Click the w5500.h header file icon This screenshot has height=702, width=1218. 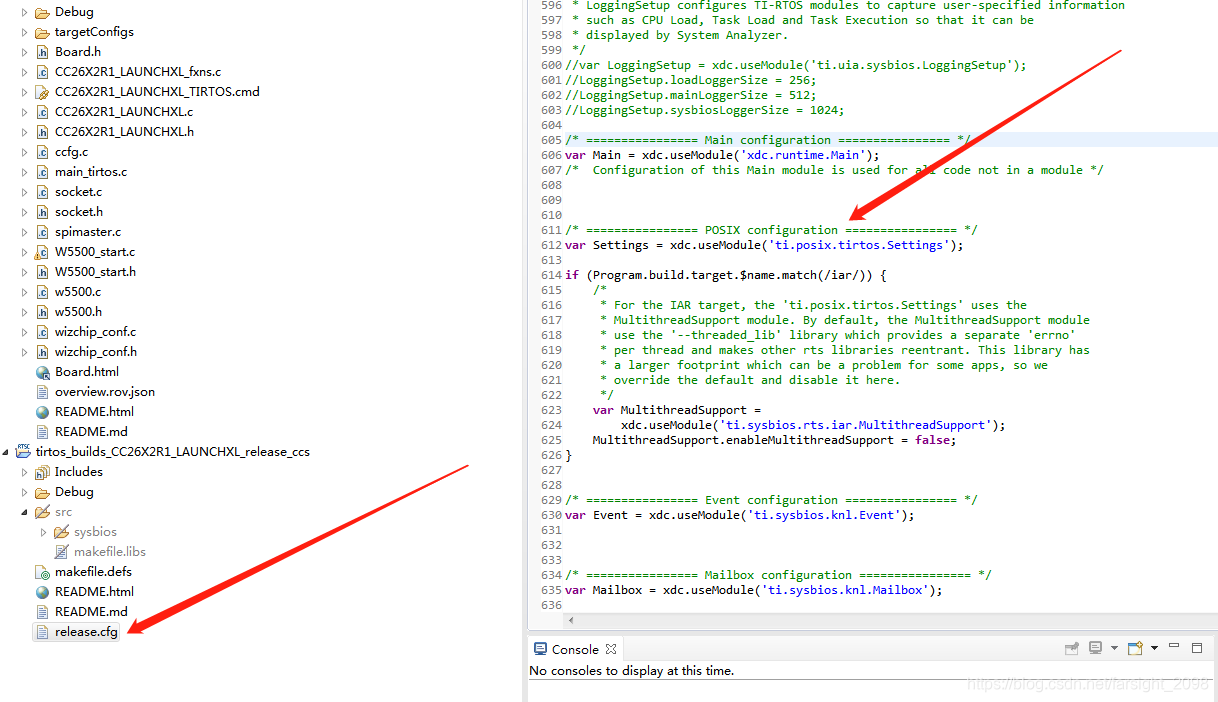click(42, 312)
